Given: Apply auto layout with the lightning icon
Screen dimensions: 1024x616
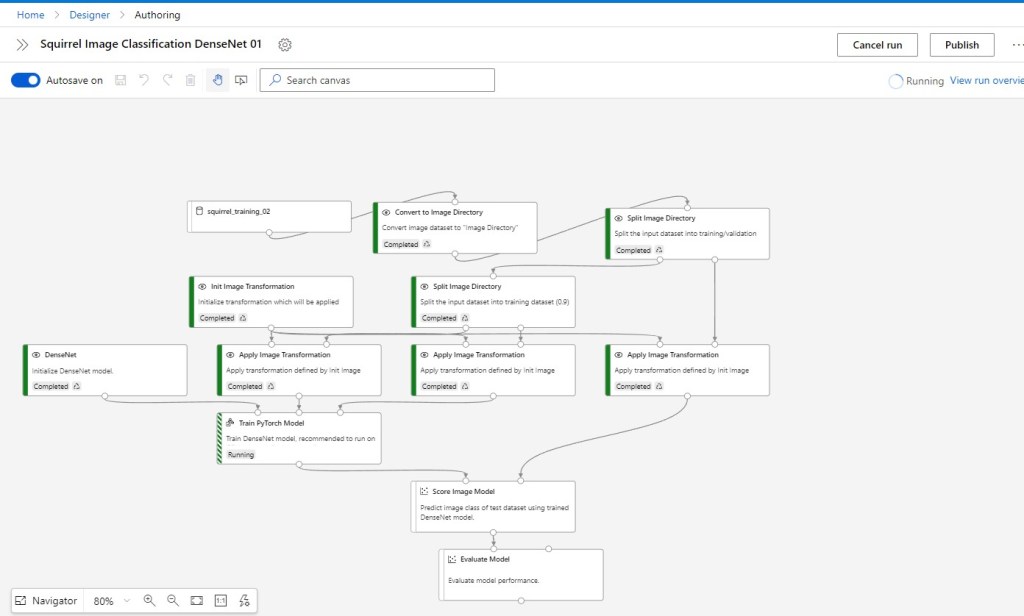Looking at the screenshot, I should click(245, 600).
